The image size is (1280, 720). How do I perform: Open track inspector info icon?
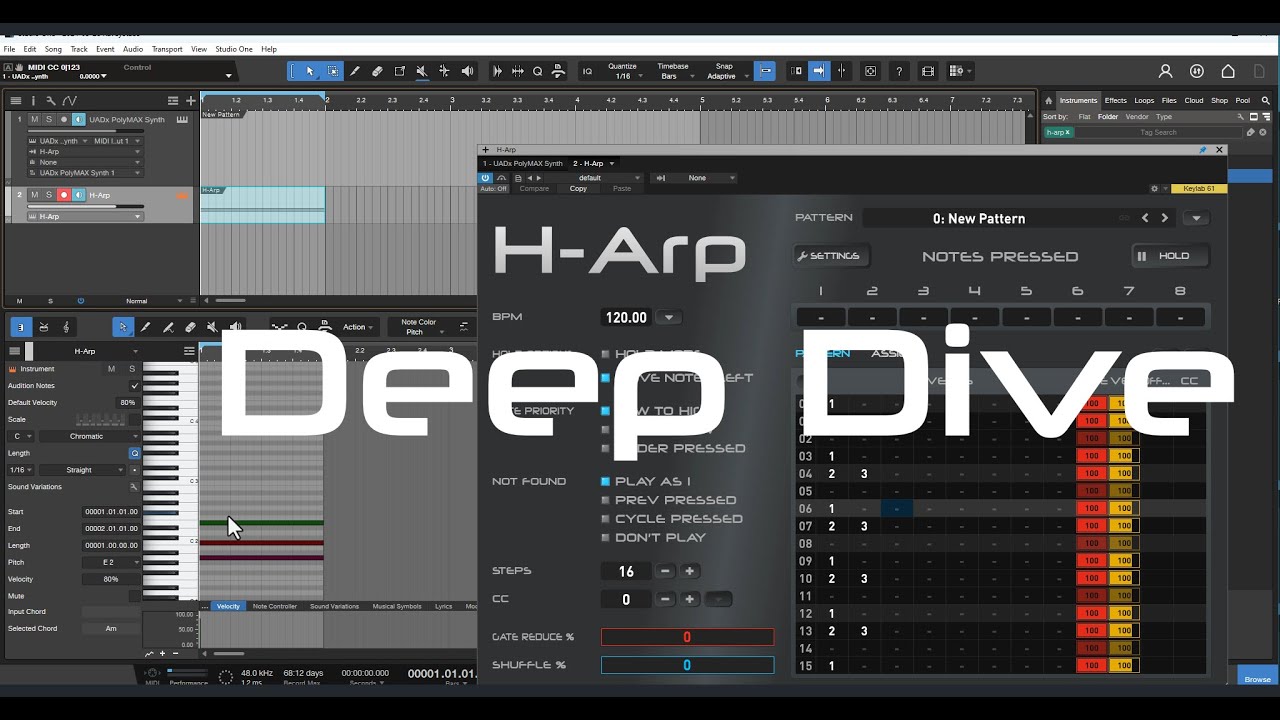tap(33, 100)
